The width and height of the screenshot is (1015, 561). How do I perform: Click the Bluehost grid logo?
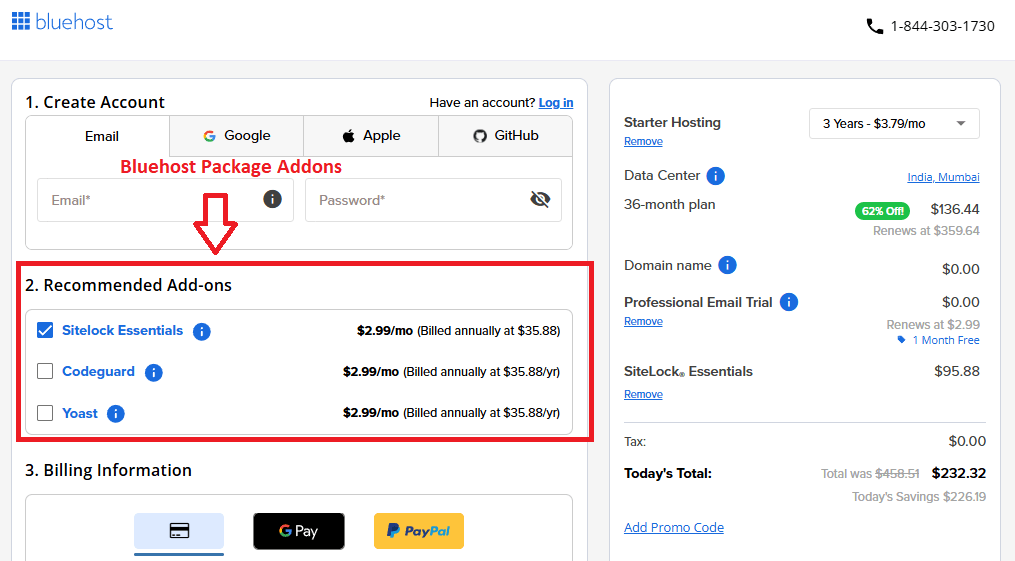pyautogui.click(x=21, y=21)
